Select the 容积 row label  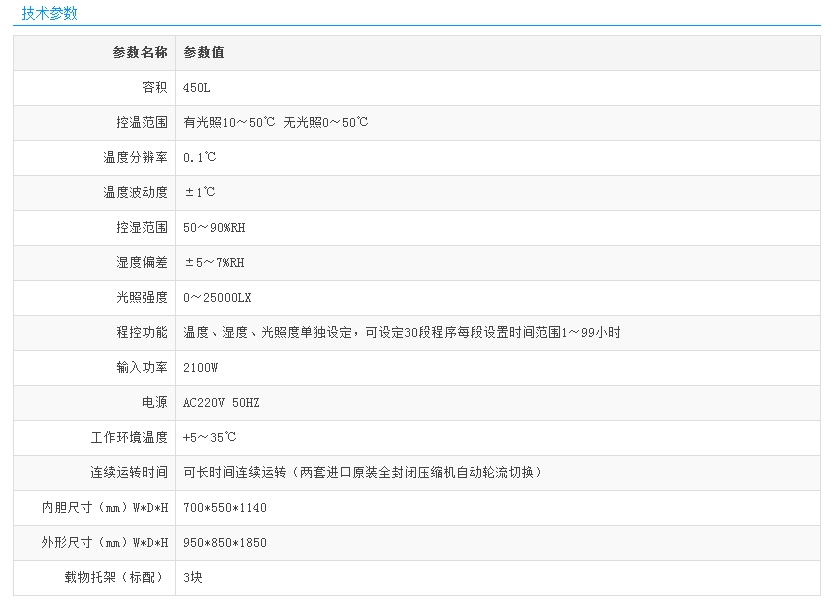pyautogui.click(x=154, y=88)
